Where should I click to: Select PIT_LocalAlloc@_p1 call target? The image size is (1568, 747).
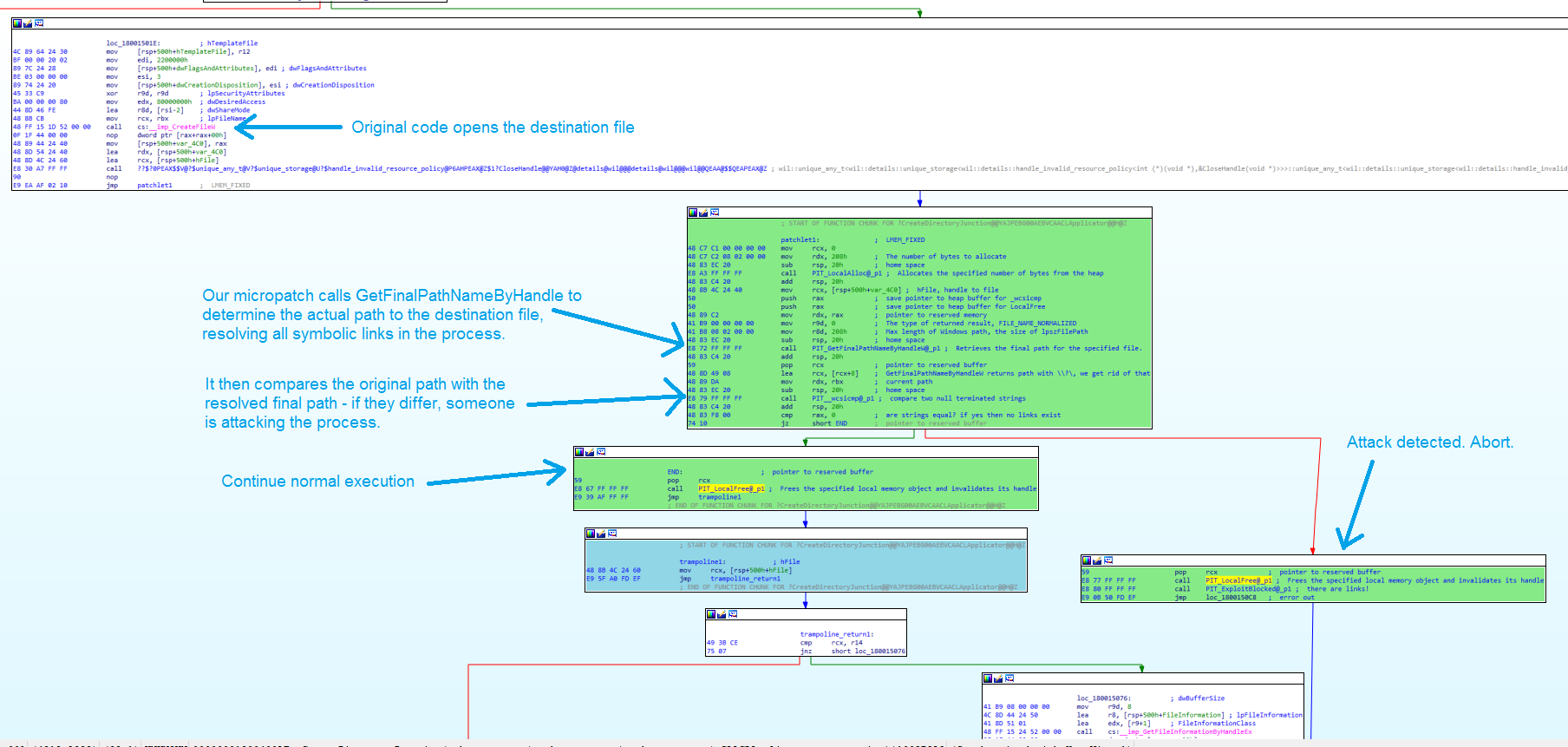tap(846, 273)
